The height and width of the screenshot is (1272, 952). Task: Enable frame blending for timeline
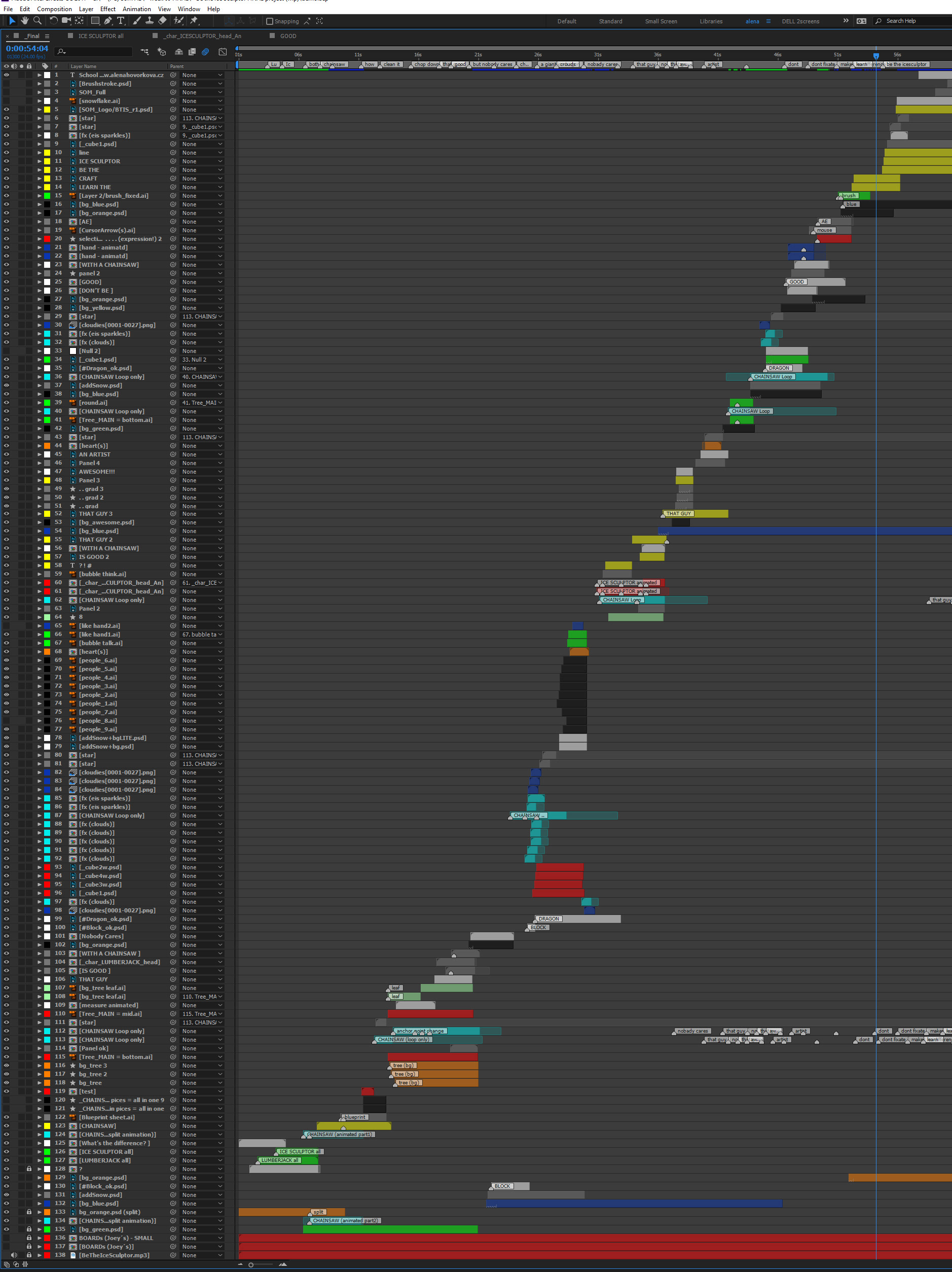click(192, 52)
